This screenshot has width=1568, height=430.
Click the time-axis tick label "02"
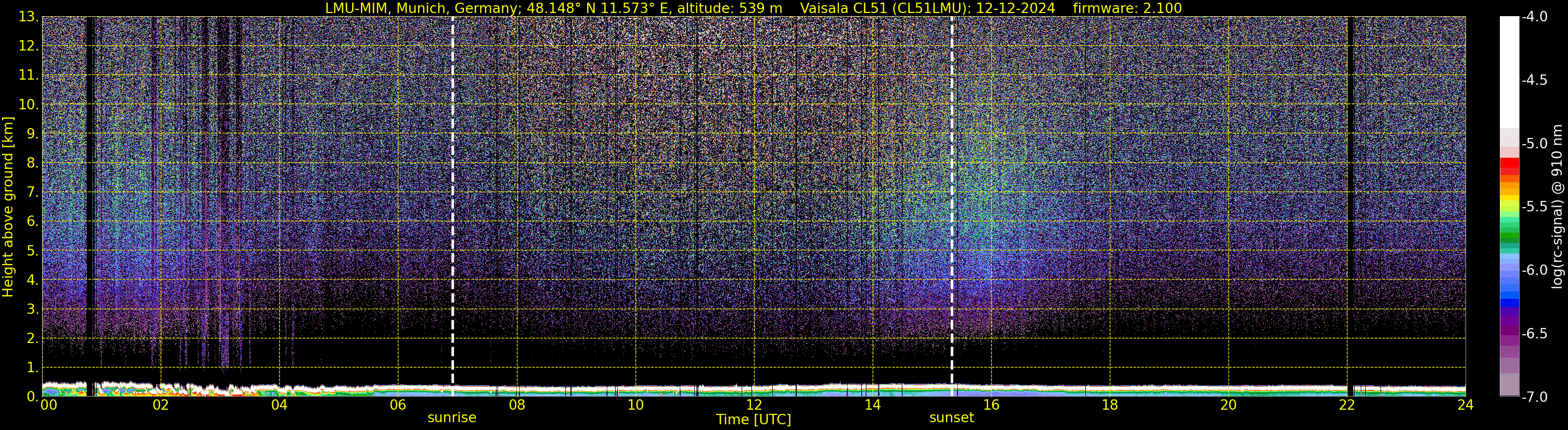coord(161,405)
